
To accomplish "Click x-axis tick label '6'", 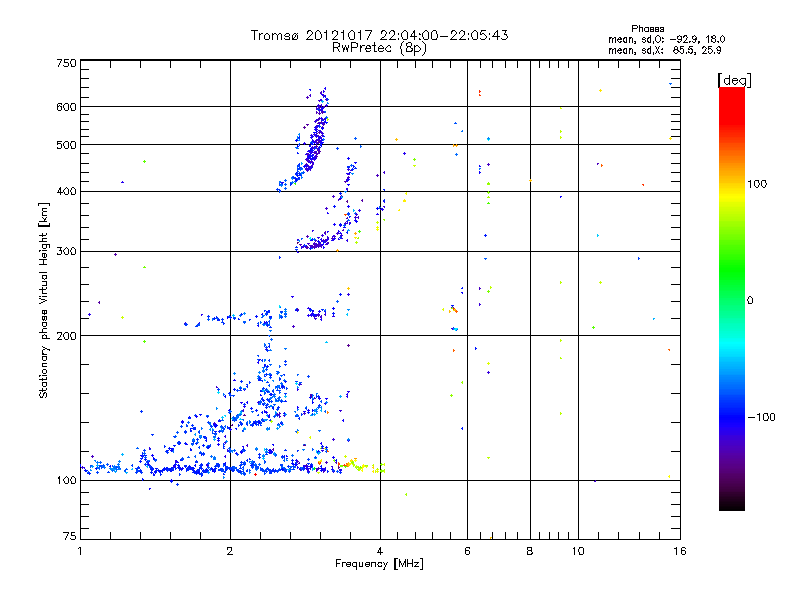I will [467, 551].
